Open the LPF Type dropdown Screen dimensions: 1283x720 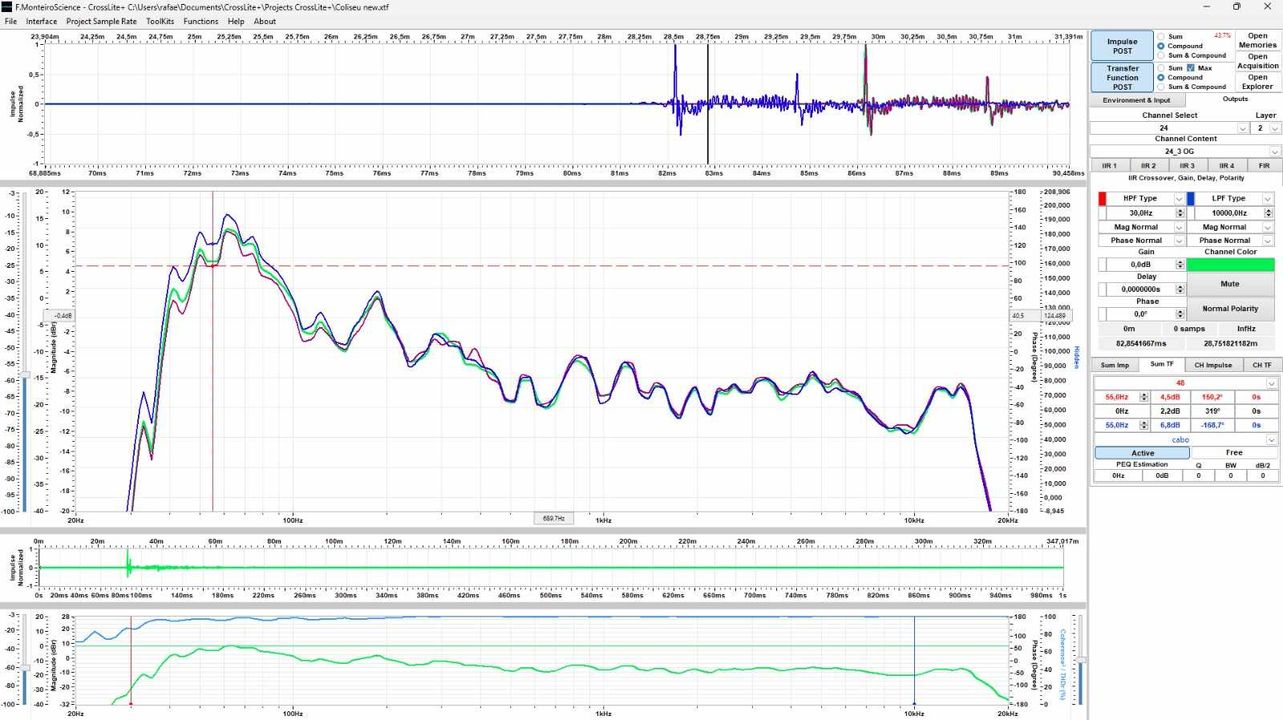(x=1235, y=199)
